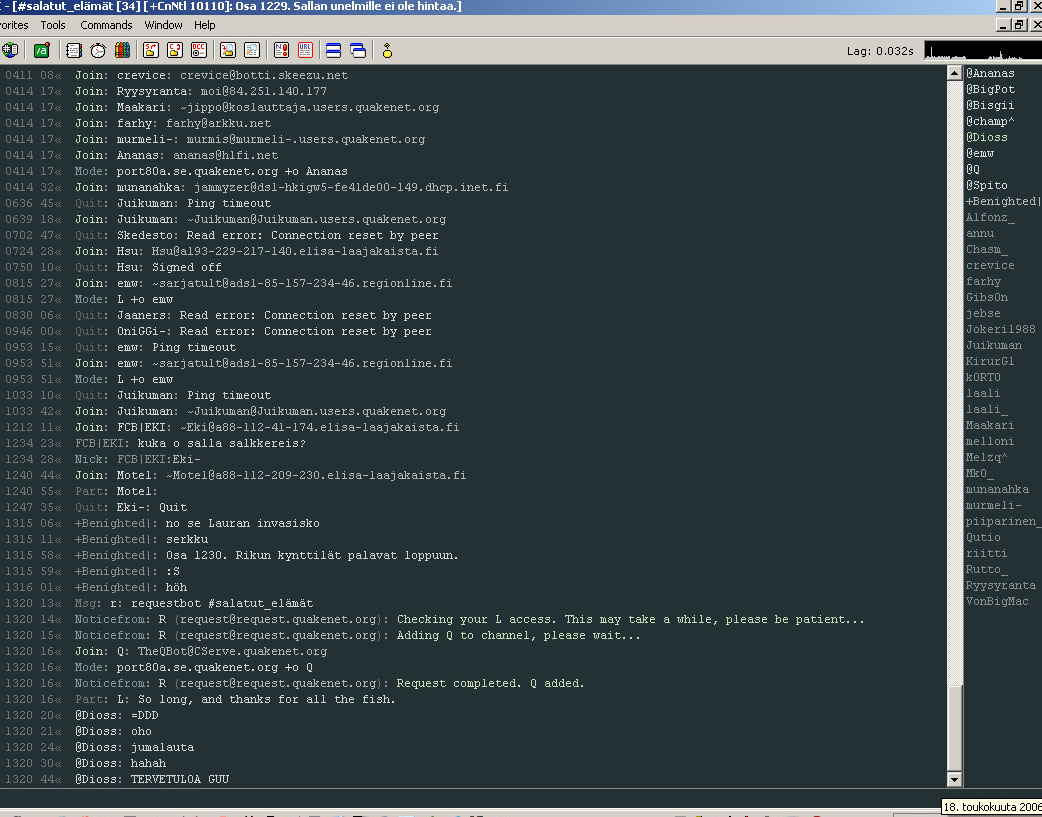This screenshot has width=1042, height=817.
Task: Restore the channel child window
Action: pos(1019,25)
